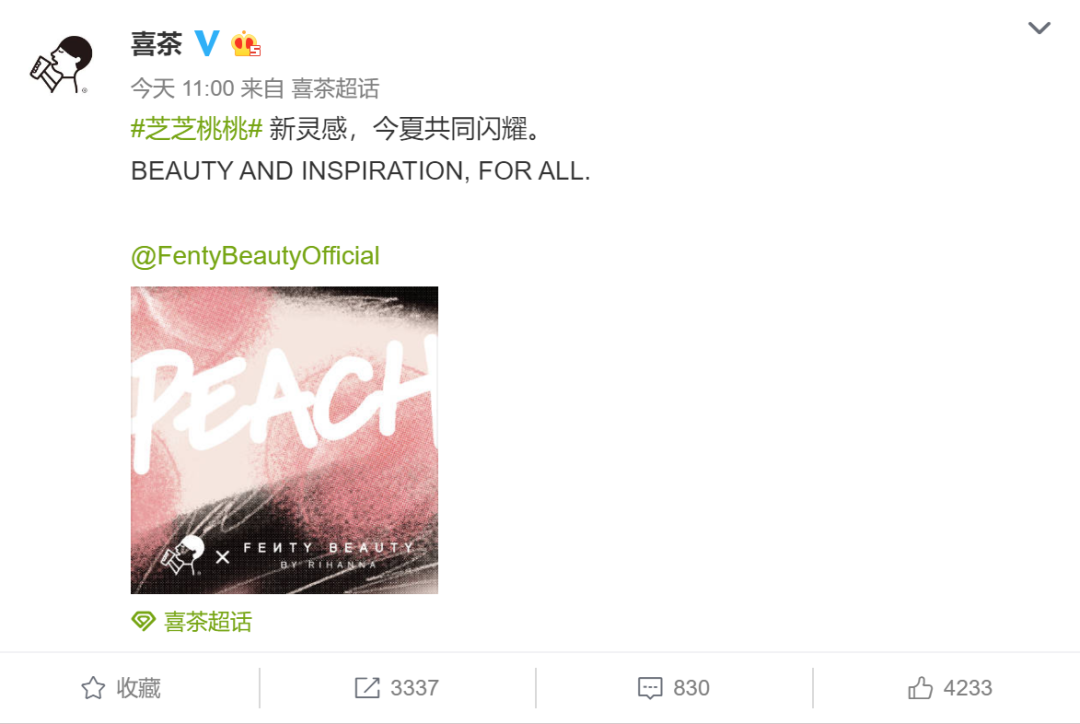The width and height of the screenshot is (1080, 724).
Task: Open the HEYTEA profile avatar
Action: tap(61, 64)
